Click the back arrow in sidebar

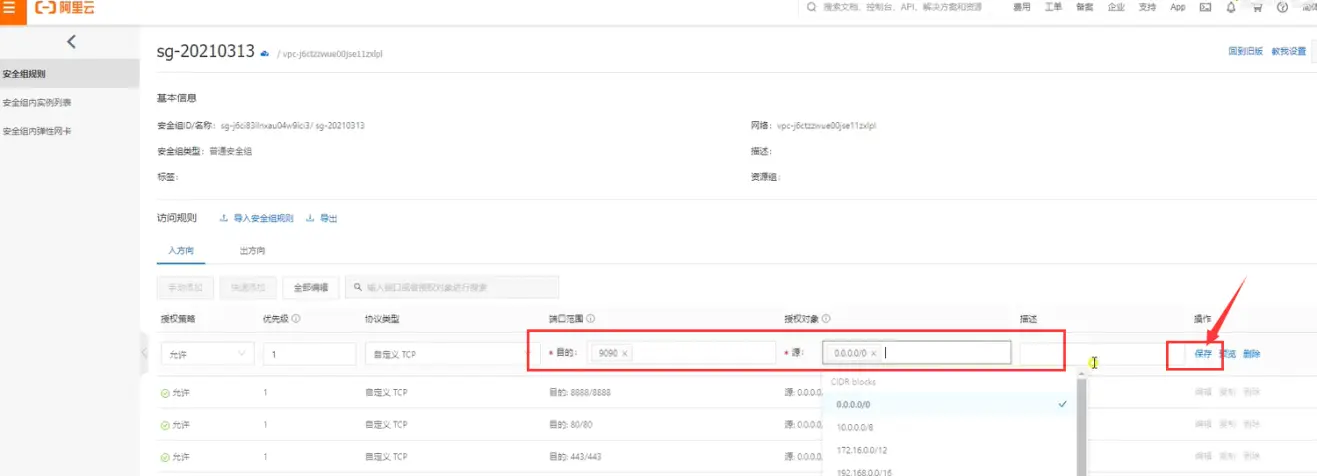point(70,41)
